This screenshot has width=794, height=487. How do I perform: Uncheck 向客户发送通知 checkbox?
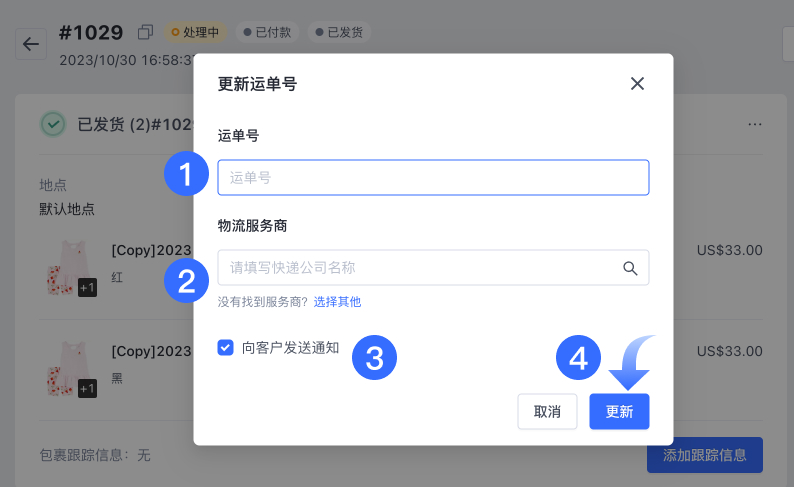point(225,348)
